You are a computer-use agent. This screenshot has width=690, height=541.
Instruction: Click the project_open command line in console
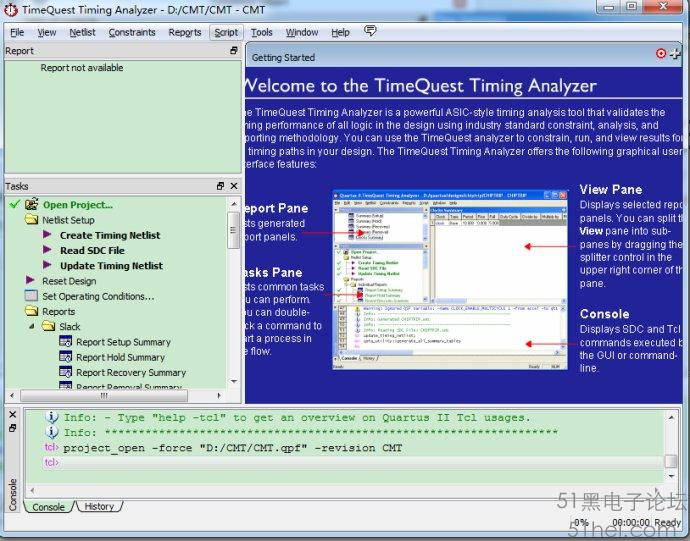(x=232, y=448)
